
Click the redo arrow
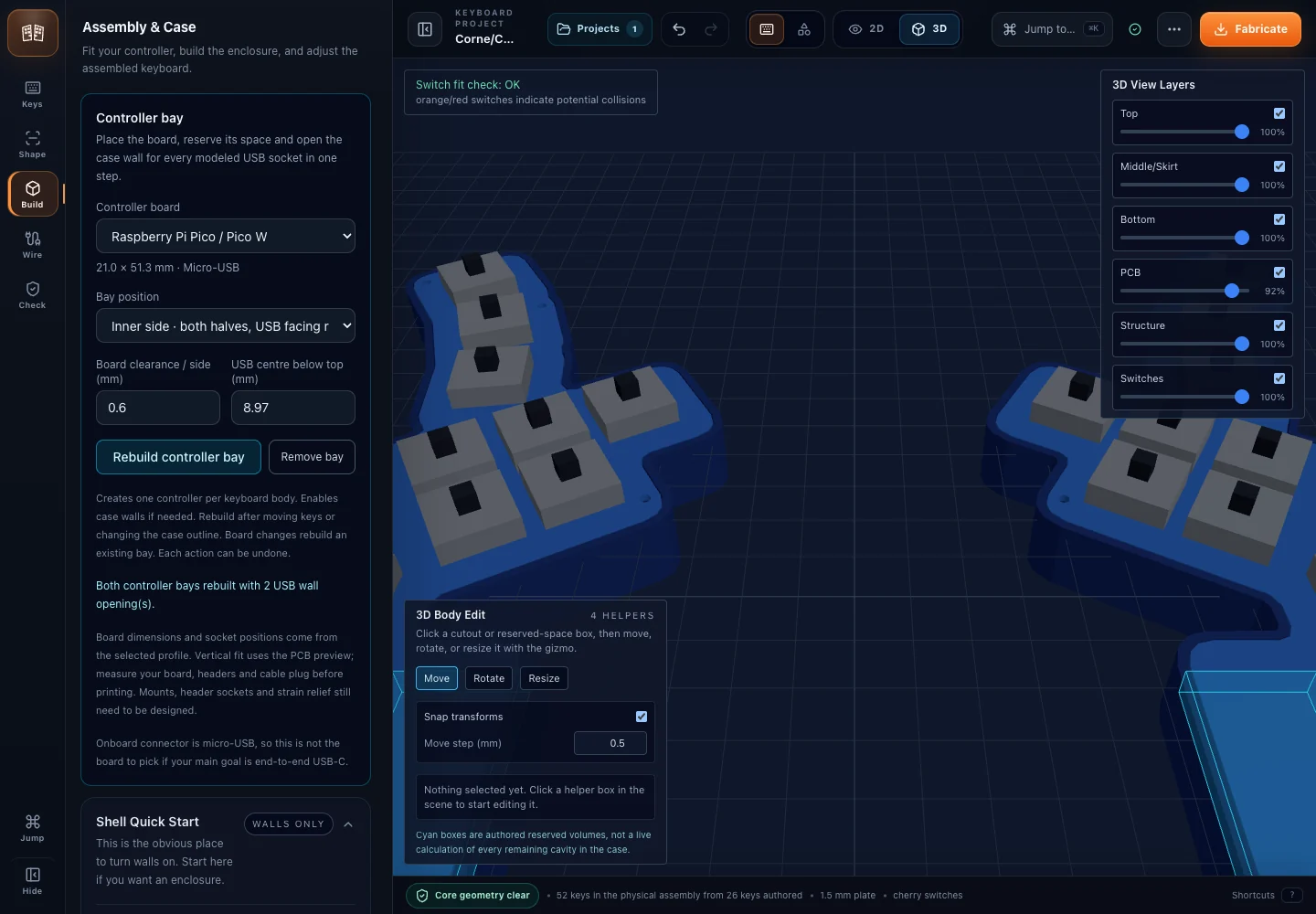(x=711, y=29)
